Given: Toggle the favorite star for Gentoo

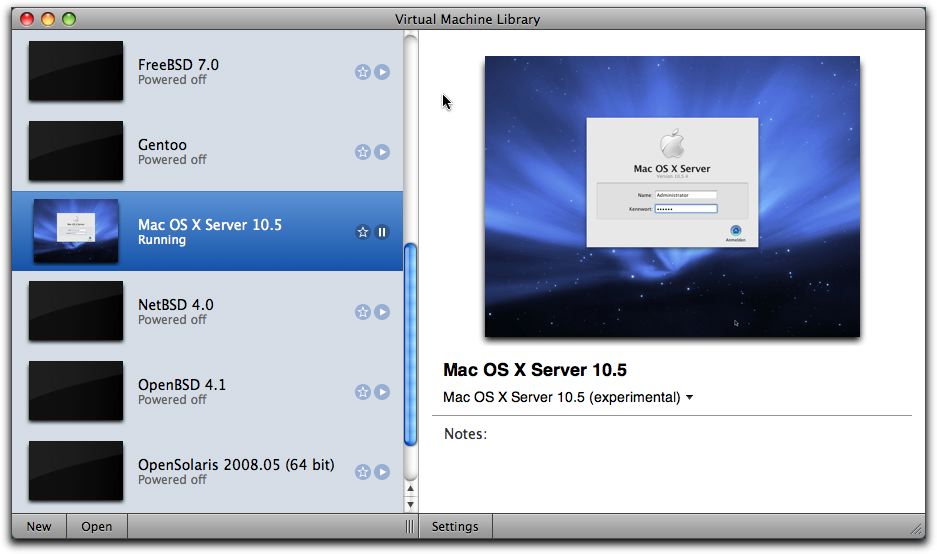Looking at the screenshot, I should [363, 152].
